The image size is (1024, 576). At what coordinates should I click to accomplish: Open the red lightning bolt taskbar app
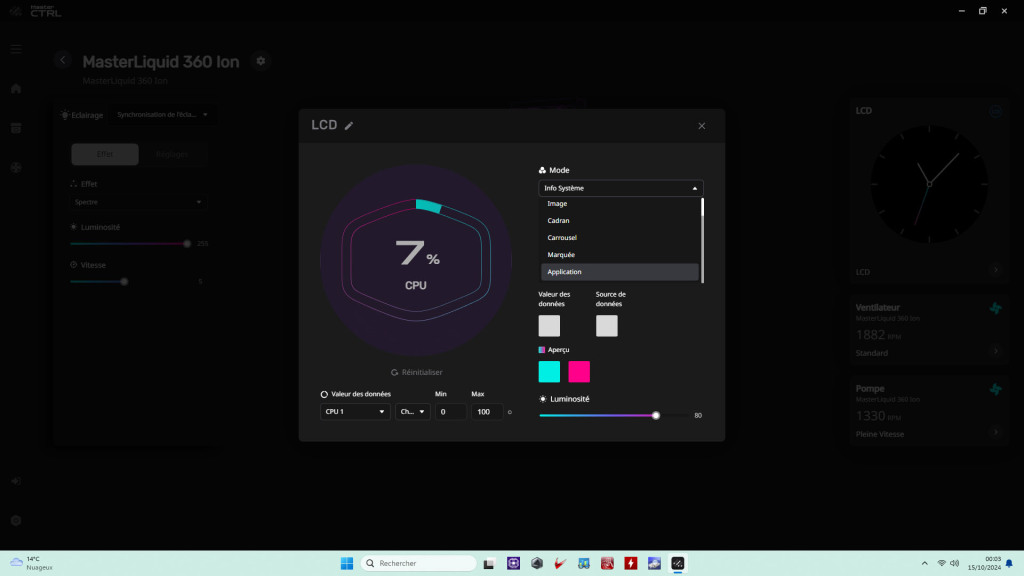pyautogui.click(x=631, y=563)
